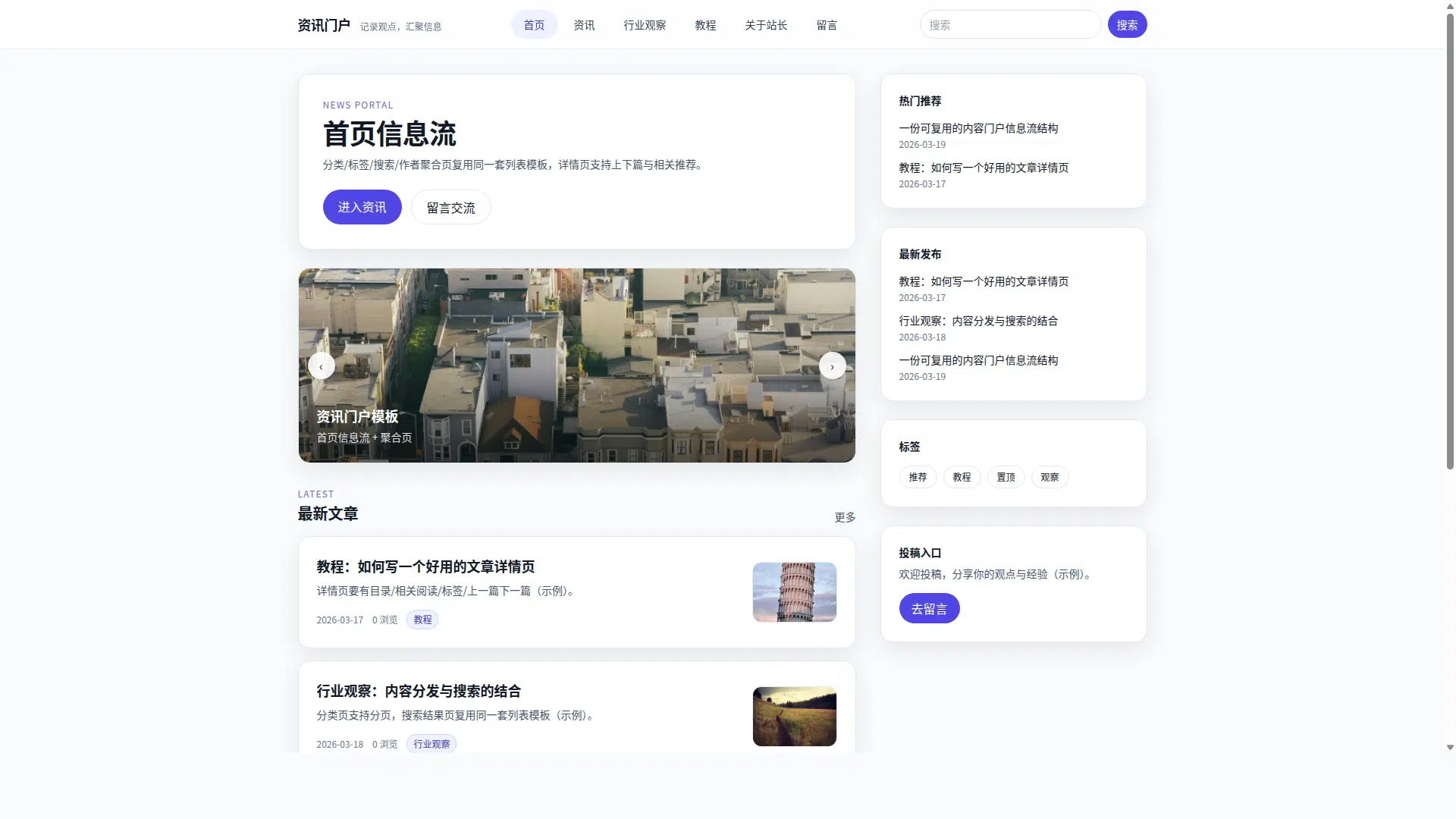Click the 更多 link beside 最新文章
Viewport: 1456px width, 819px height.
(x=845, y=517)
